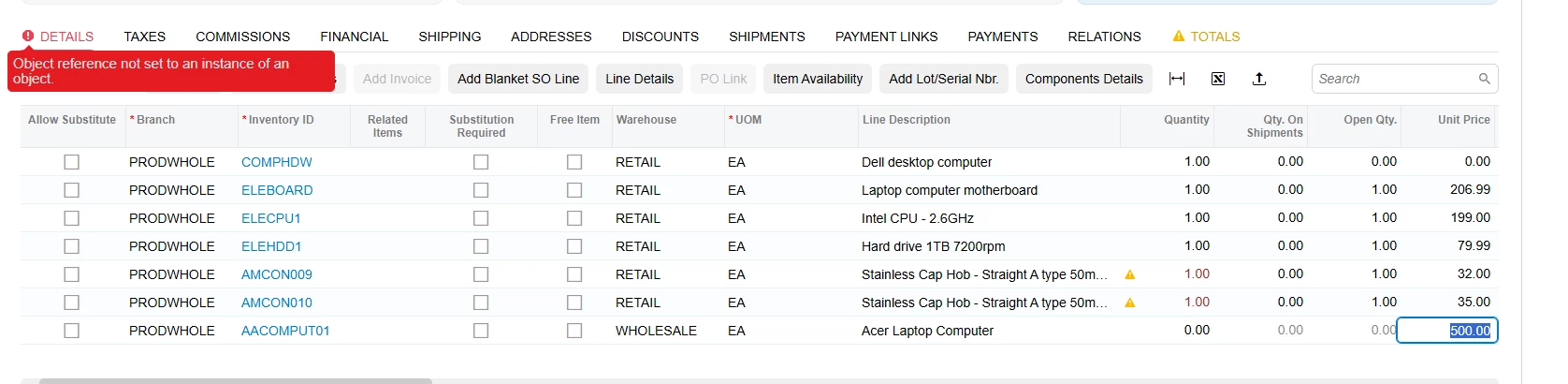This screenshot has width=1568, height=384.
Task: Toggle Free Item checkbox for AMCON010
Action: coord(574,303)
